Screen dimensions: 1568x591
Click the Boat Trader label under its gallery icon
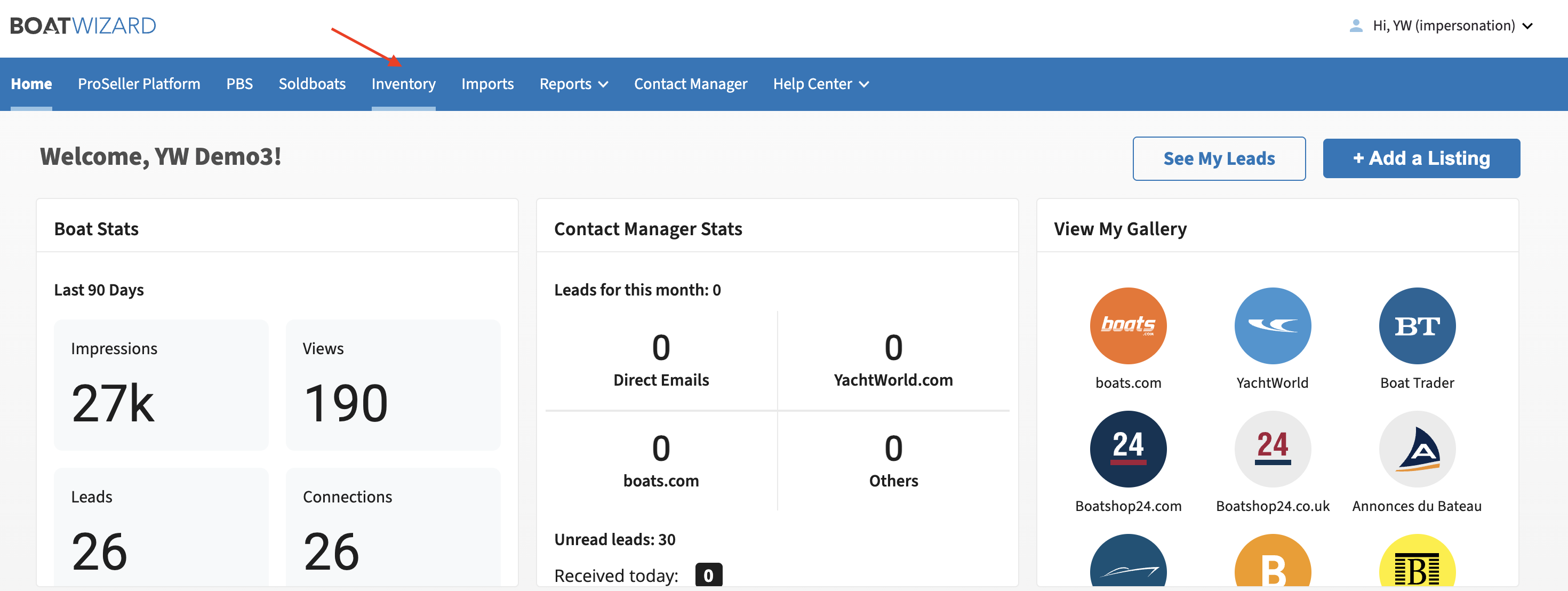(1417, 383)
